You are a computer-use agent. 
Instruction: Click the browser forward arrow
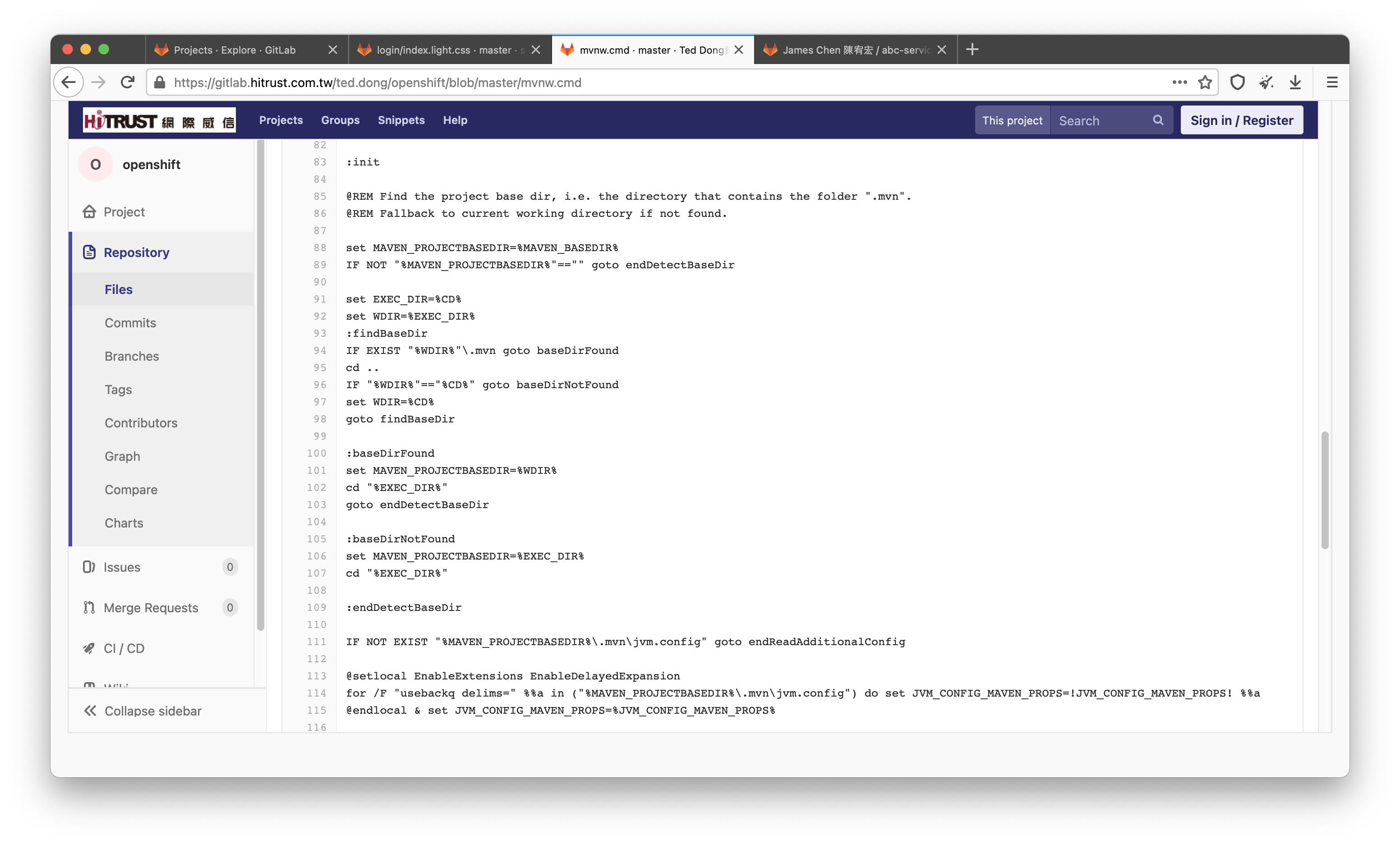click(x=98, y=83)
